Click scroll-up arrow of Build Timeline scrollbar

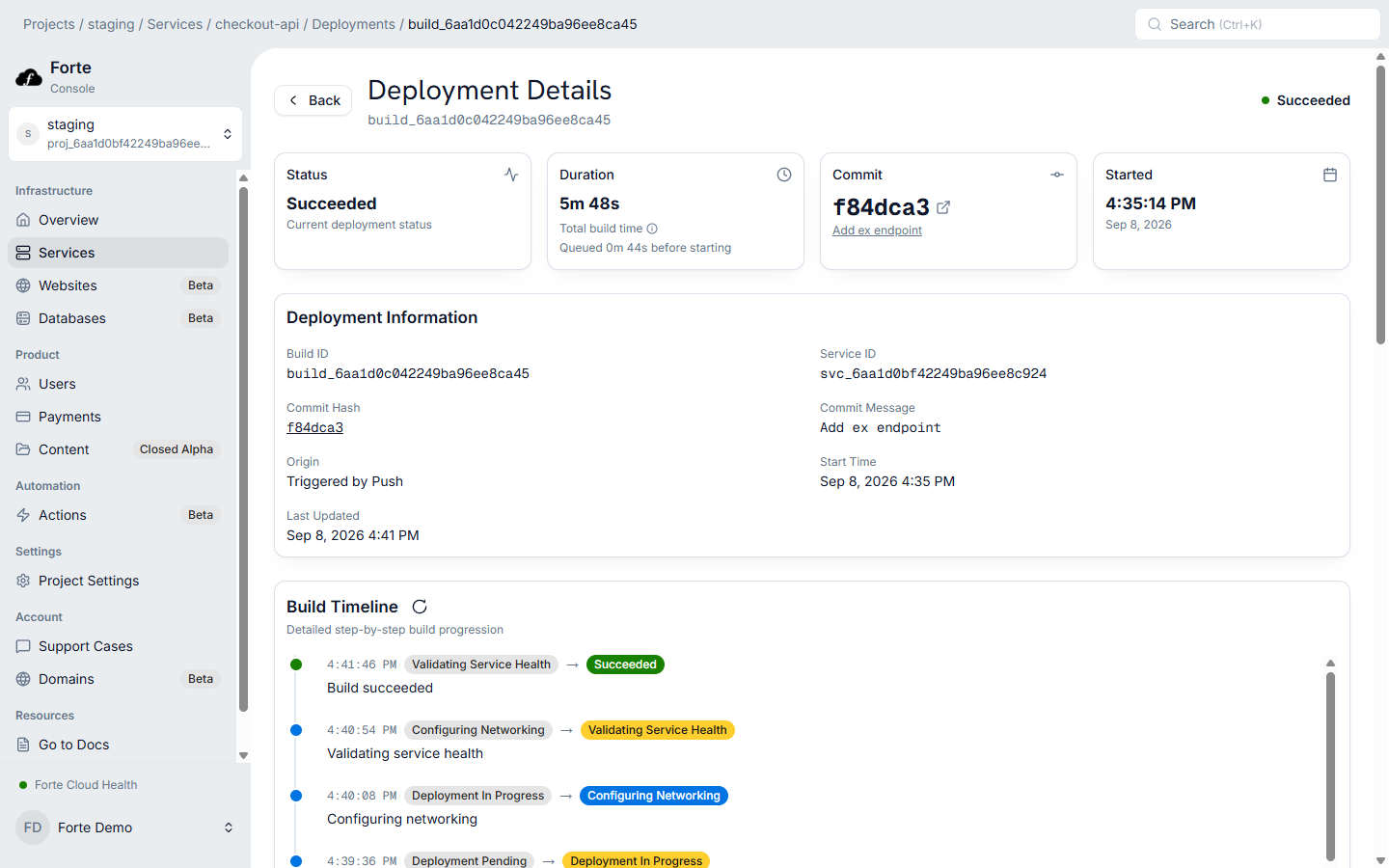tap(1330, 664)
